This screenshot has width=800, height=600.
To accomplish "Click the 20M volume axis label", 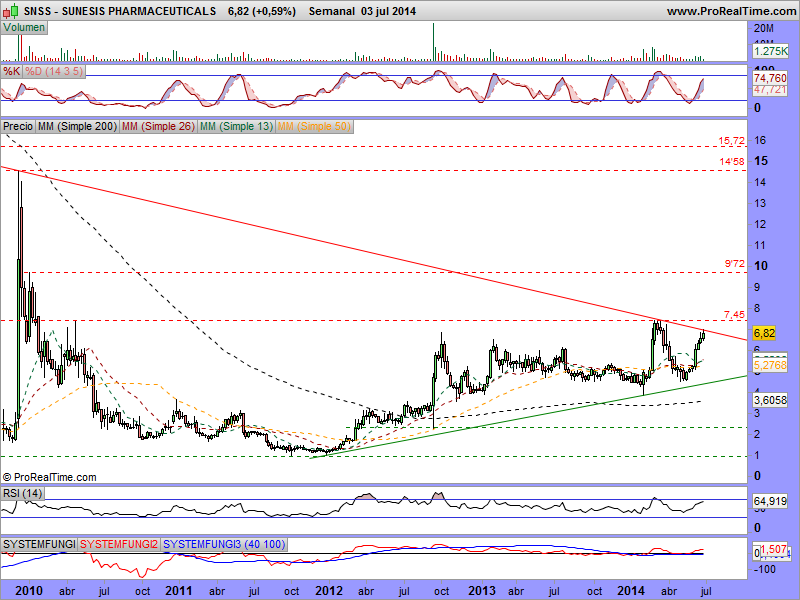I will [764, 29].
